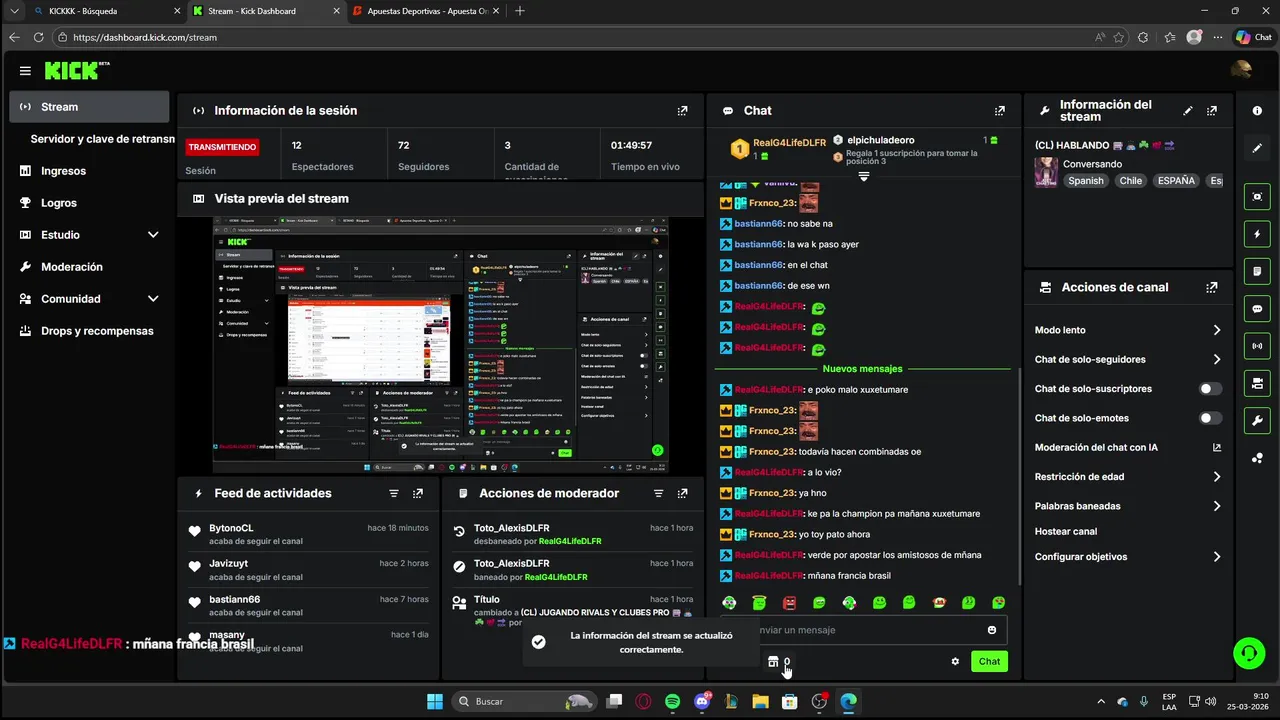Image resolution: width=1280 pixels, height=720 pixels.
Task: Open Microsoft Edge taskbar icon
Action: click(848, 701)
